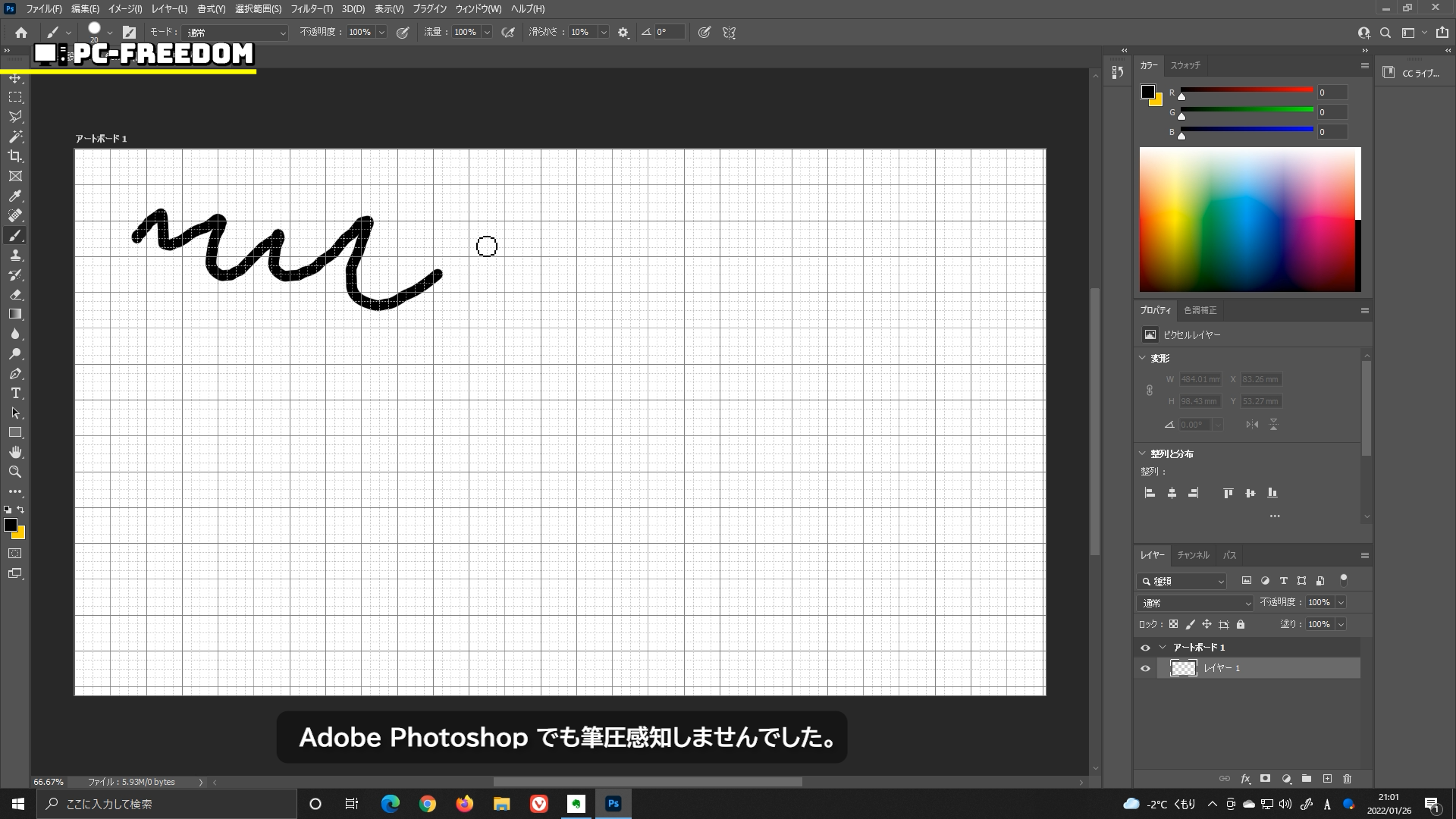This screenshot has width=1456, height=819.
Task: Open layer blend mode 通常 dropdown
Action: (1194, 603)
